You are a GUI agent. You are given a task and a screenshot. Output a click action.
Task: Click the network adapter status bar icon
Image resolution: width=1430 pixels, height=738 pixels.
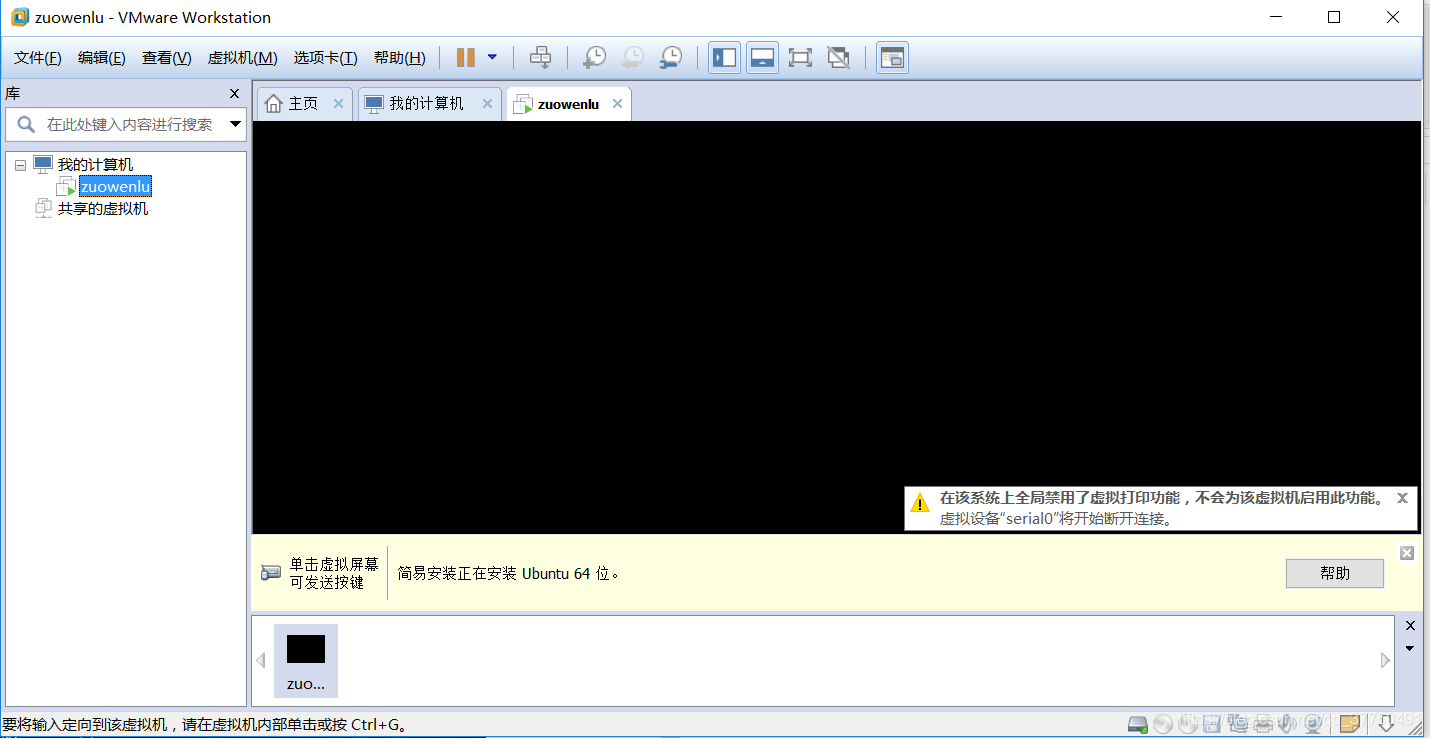click(1238, 724)
